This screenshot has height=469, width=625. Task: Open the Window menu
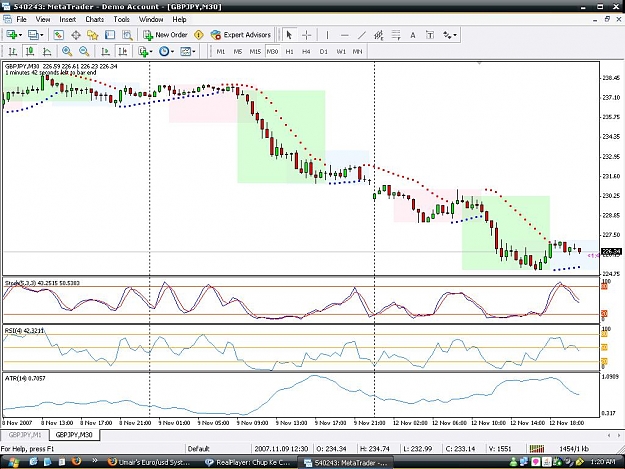[151, 19]
